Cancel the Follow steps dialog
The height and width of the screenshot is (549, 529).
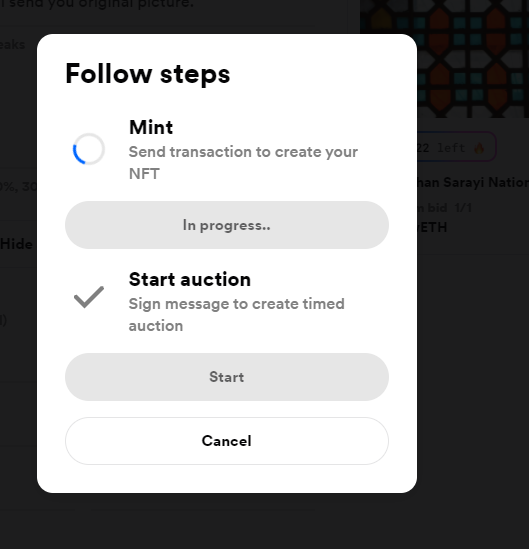(x=227, y=441)
